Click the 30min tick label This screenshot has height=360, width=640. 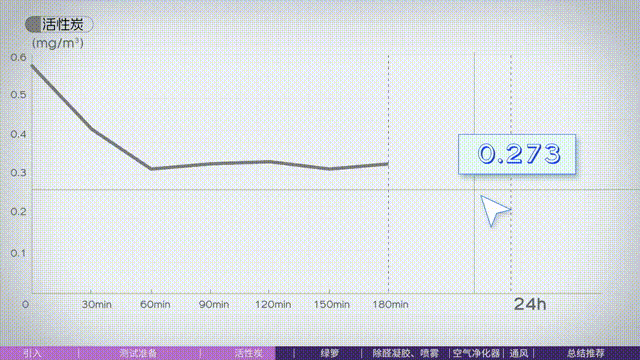pyautogui.click(x=97, y=304)
